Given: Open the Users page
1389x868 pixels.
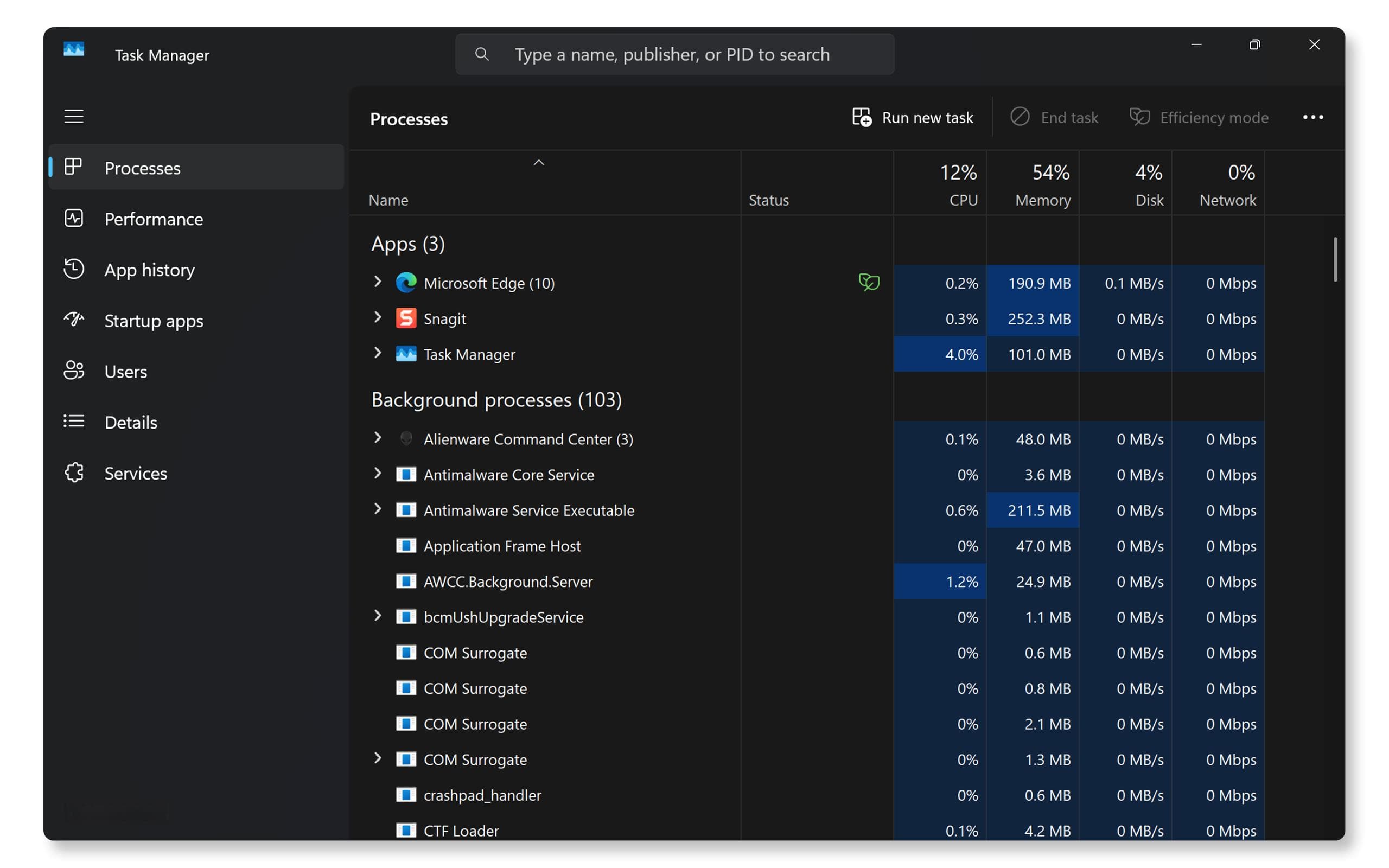Looking at the screenshot, I should click(x=196, y=372).
